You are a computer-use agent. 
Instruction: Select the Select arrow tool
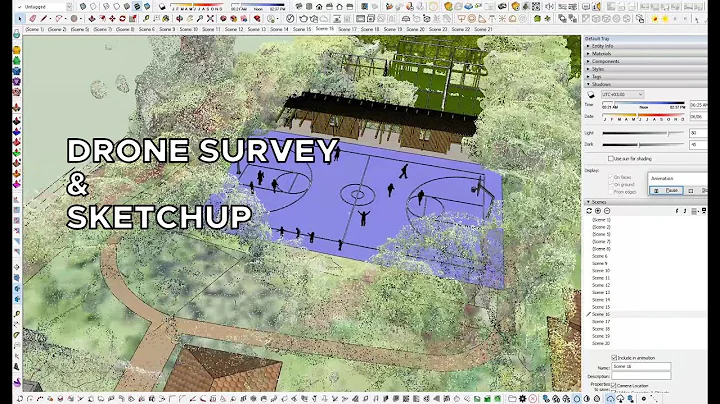click(20, 19)
